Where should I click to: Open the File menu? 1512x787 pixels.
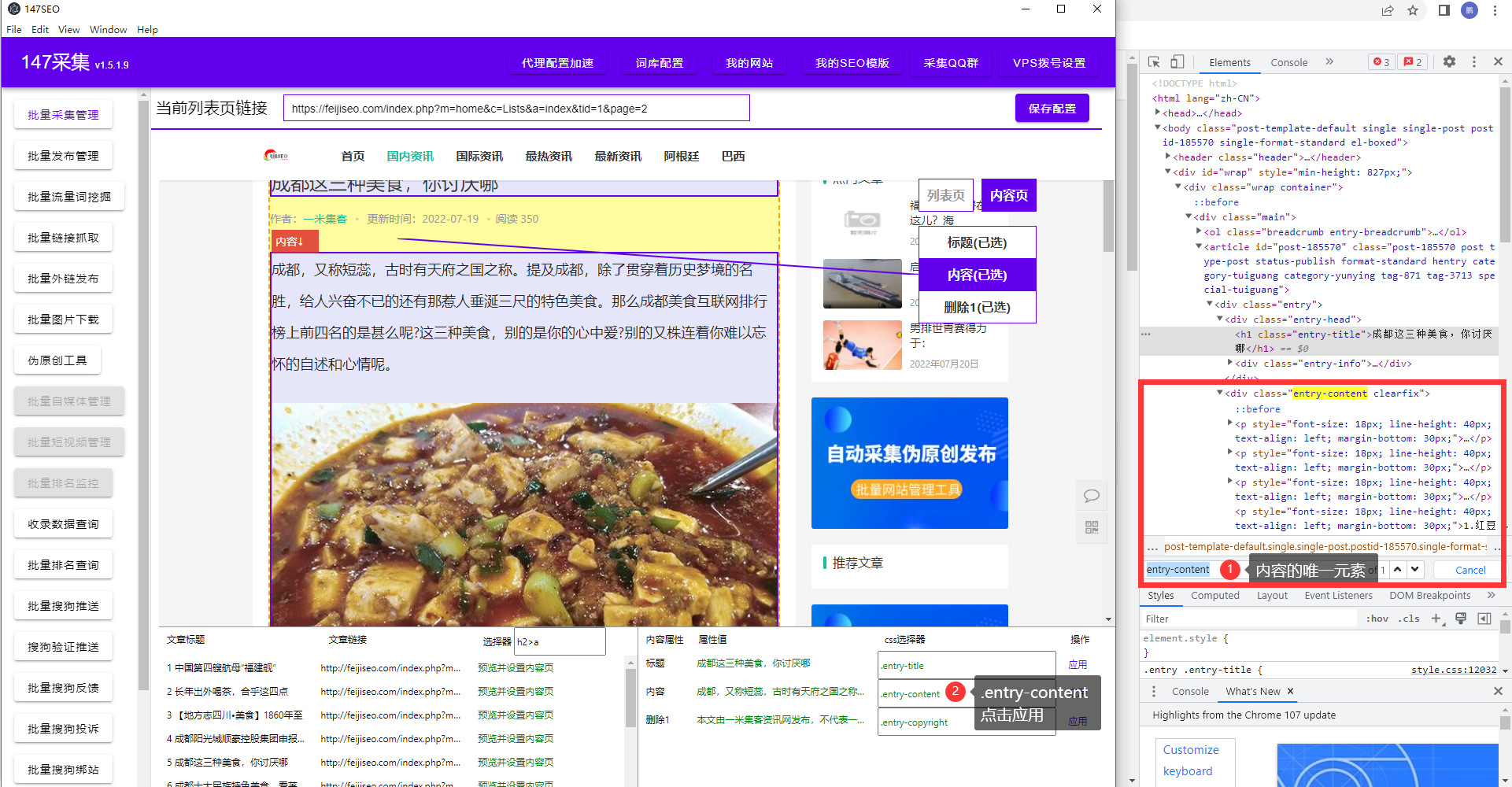tap(14, 29)
